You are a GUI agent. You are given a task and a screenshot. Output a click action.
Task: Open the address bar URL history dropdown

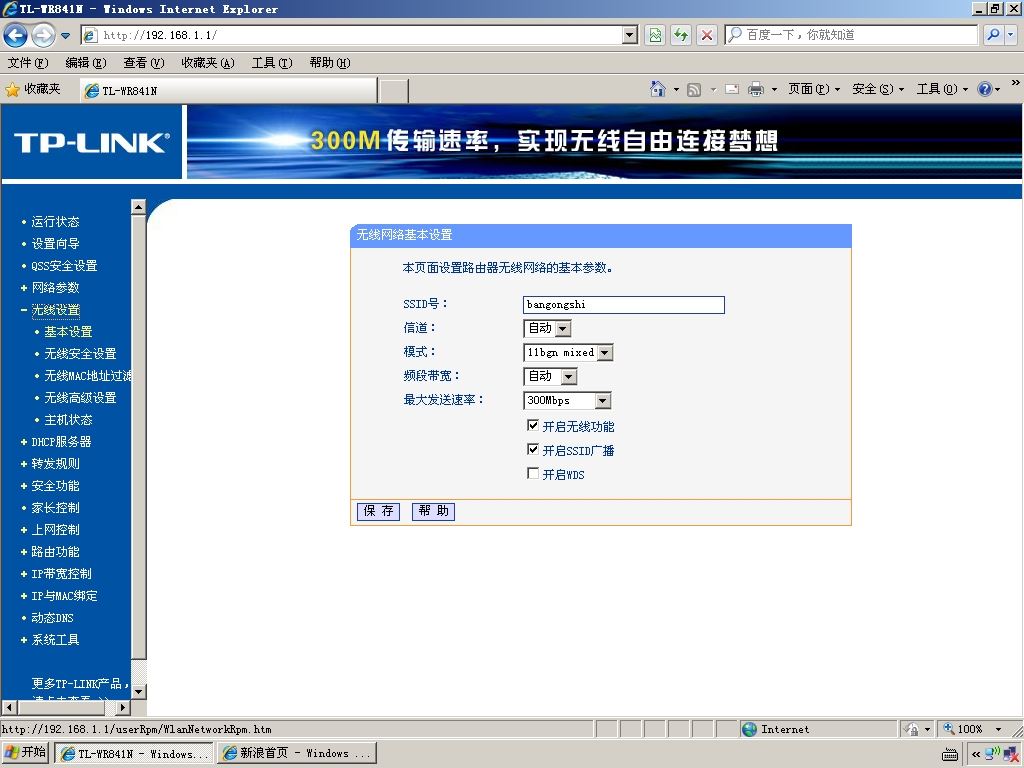coord(630,35)
